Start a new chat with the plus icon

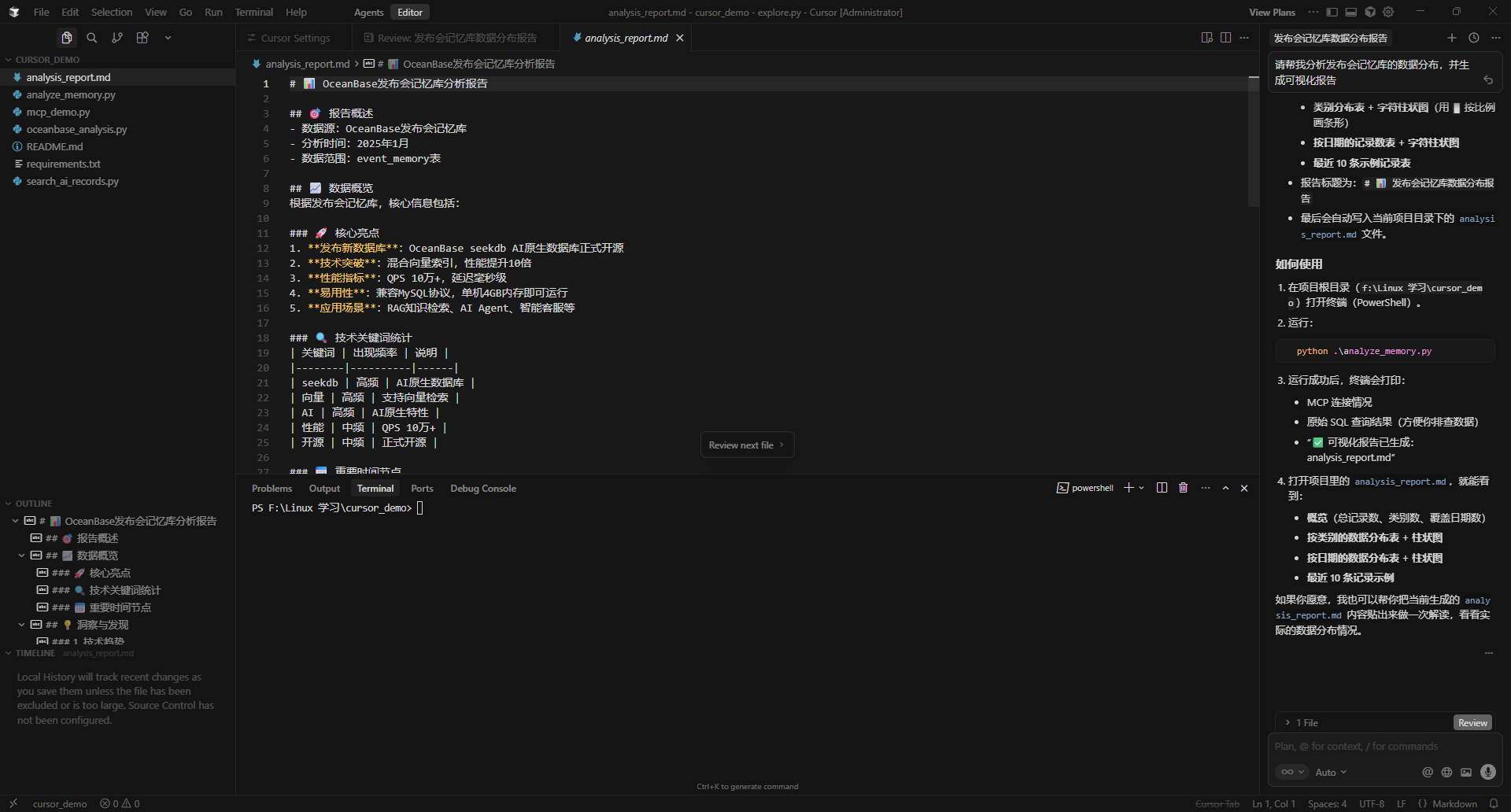pos(1452,38)
